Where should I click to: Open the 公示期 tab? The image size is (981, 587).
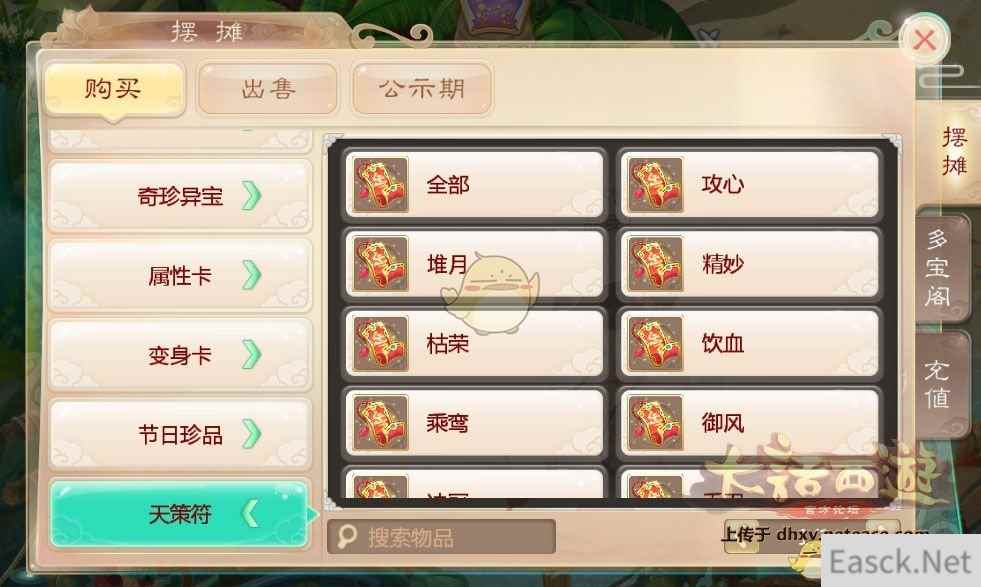pyautogui.click(x=422, y=89)
